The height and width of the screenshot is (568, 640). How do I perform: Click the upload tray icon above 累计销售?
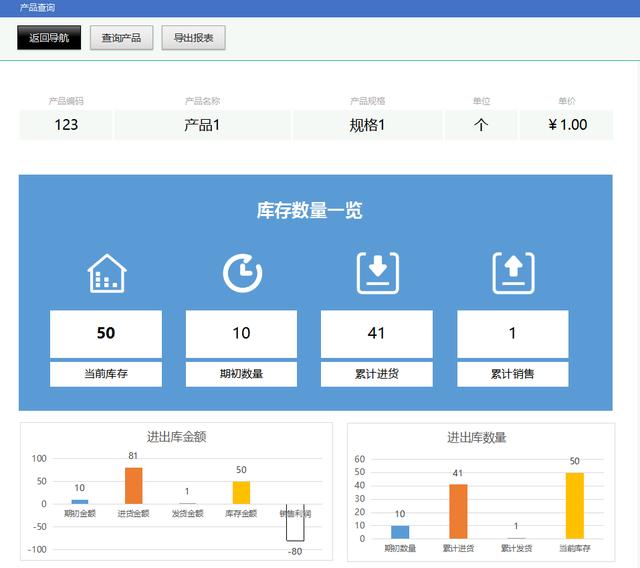513,273
